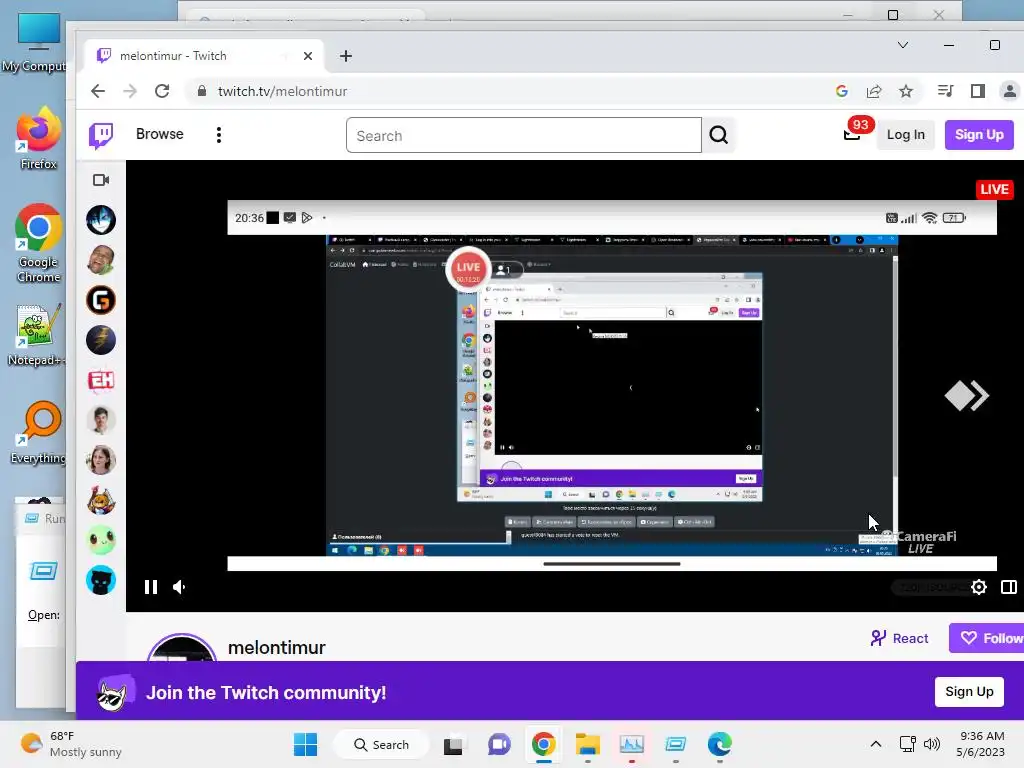Open the video player settings gear

(978, 587)
